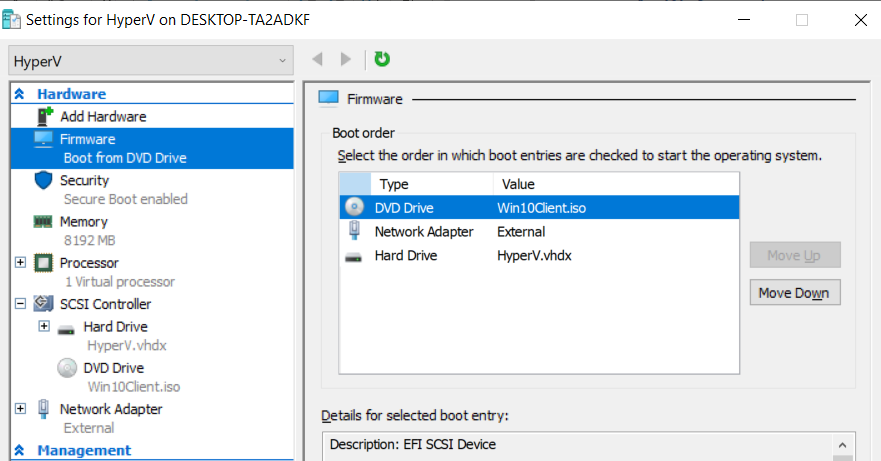Click the Network Adapter icon in boot order
The image size is (881, 461).
coord(354,231)
